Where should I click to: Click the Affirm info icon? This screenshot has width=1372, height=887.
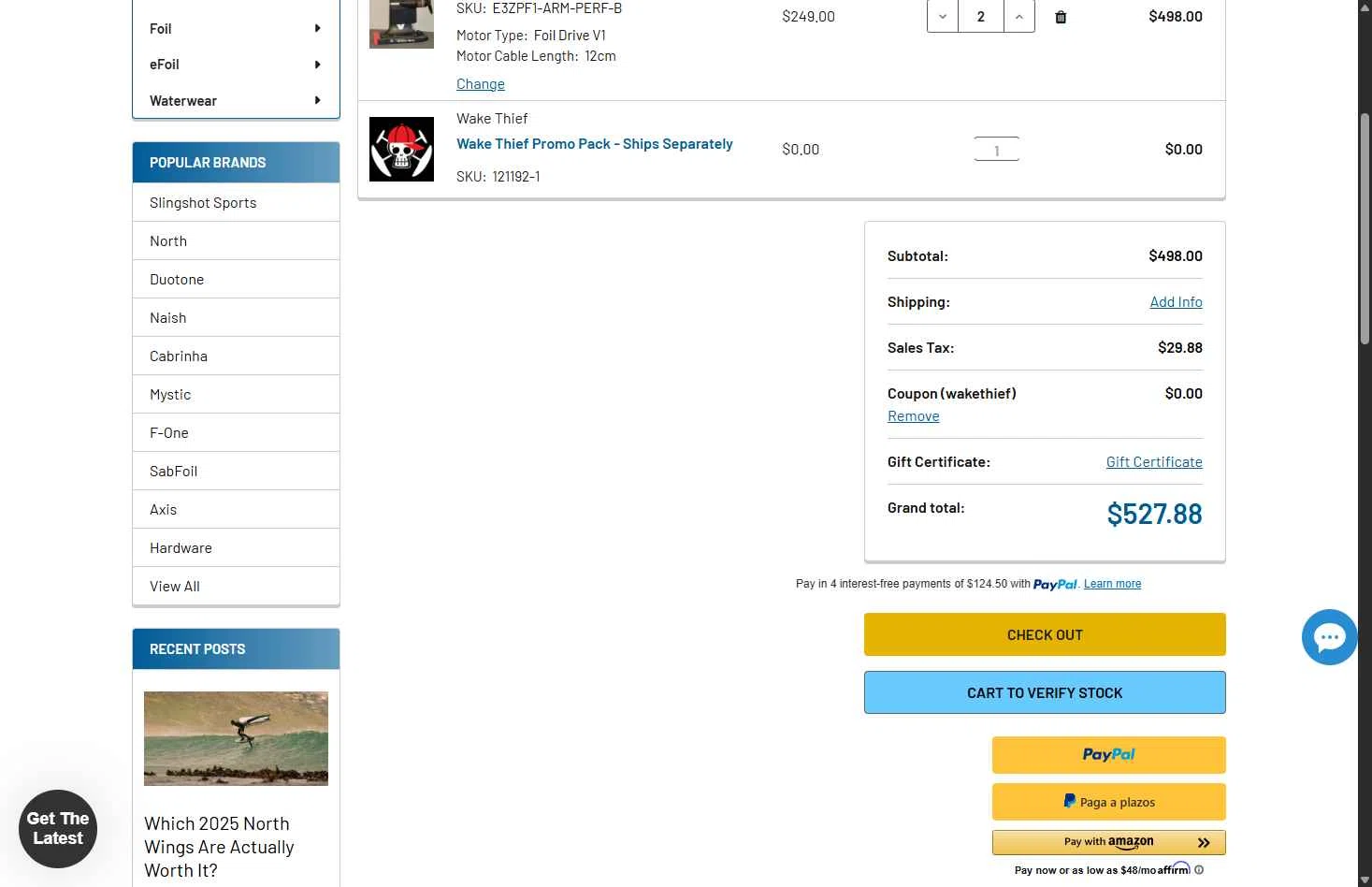click(1199, 870)
